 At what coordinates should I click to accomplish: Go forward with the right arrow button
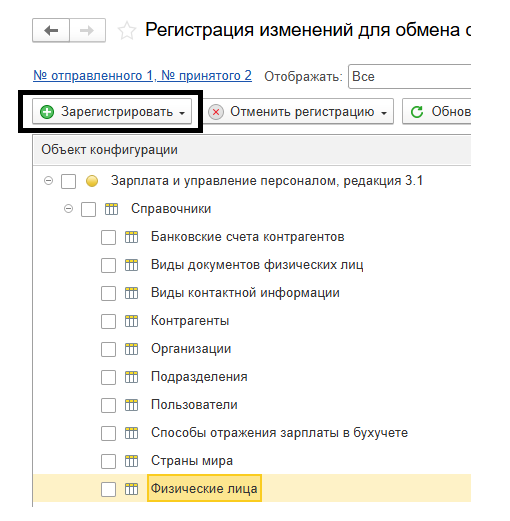[x=87, y=30]
